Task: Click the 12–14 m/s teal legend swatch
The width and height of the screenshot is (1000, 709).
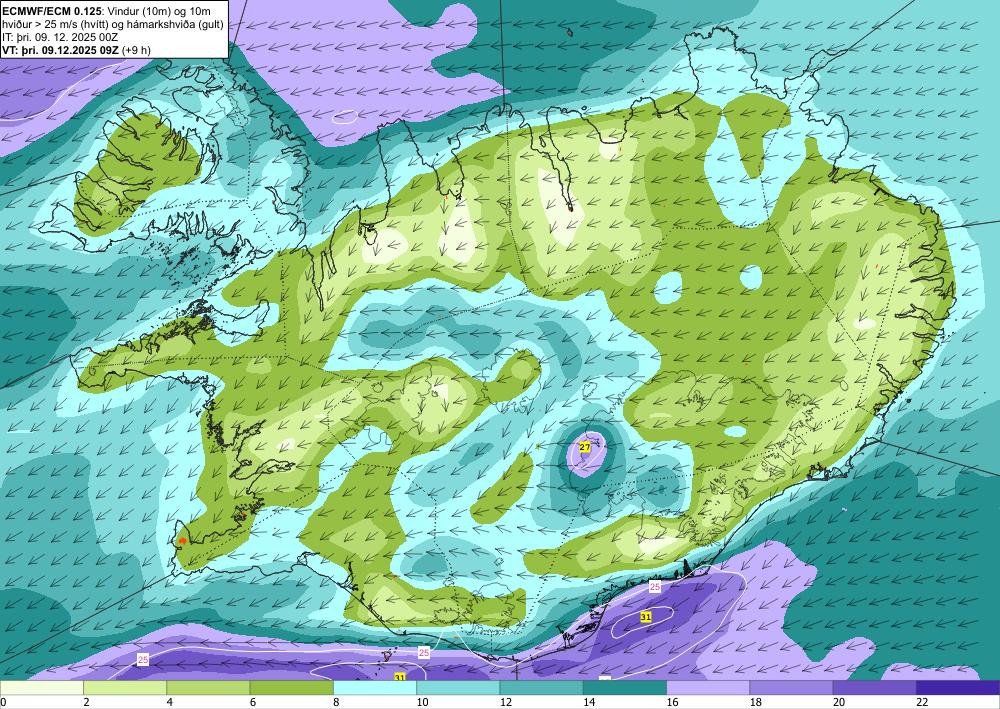Action: pos(541,688)
